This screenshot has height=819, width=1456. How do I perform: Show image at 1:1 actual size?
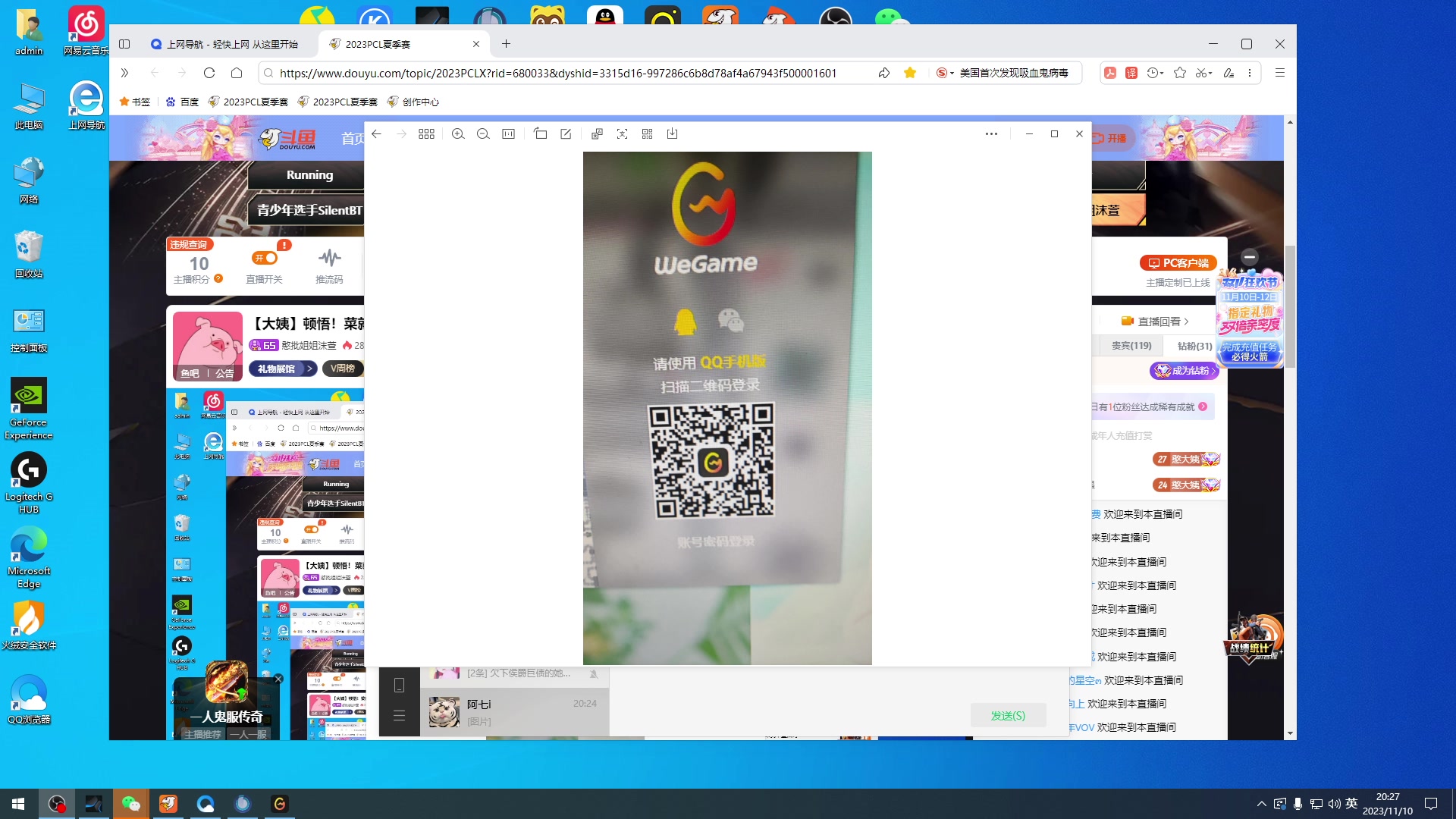(509, 134)
